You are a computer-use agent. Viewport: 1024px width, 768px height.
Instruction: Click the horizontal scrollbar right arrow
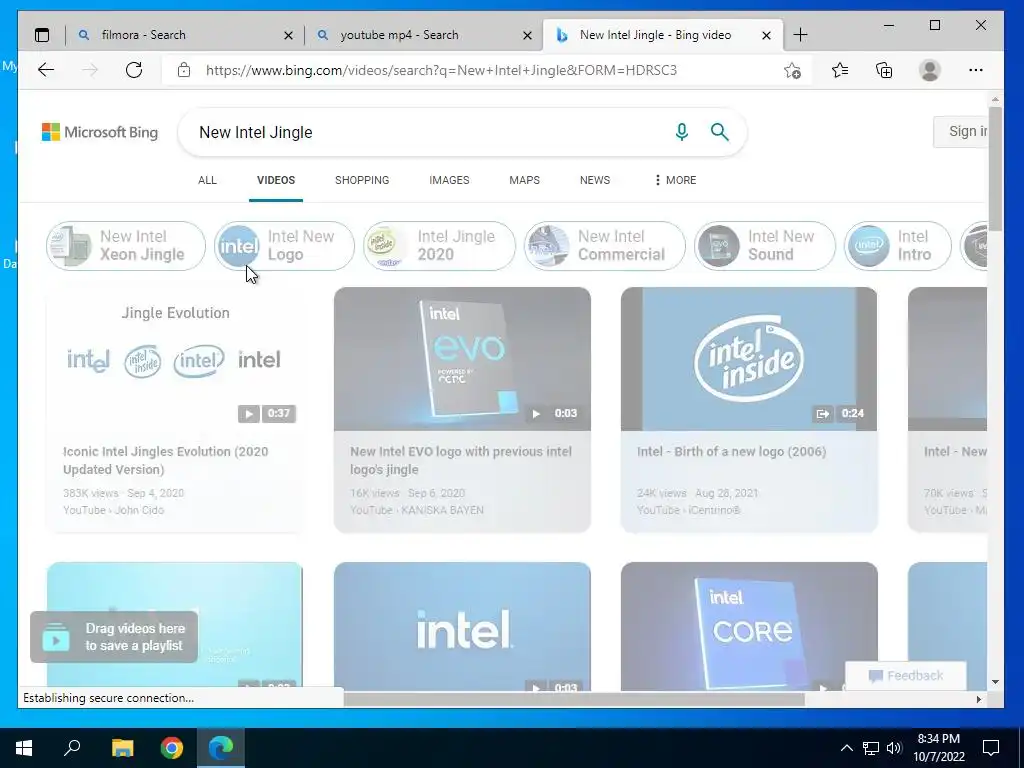[978, 699]
